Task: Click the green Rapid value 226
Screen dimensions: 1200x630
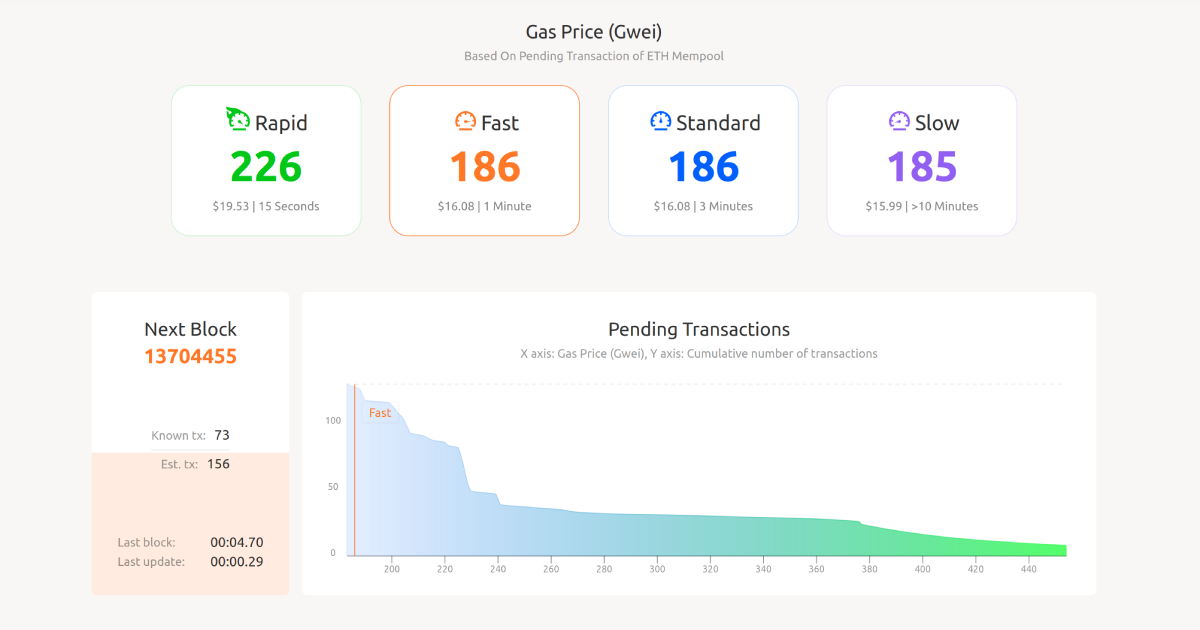Action: tap(266, 166)
